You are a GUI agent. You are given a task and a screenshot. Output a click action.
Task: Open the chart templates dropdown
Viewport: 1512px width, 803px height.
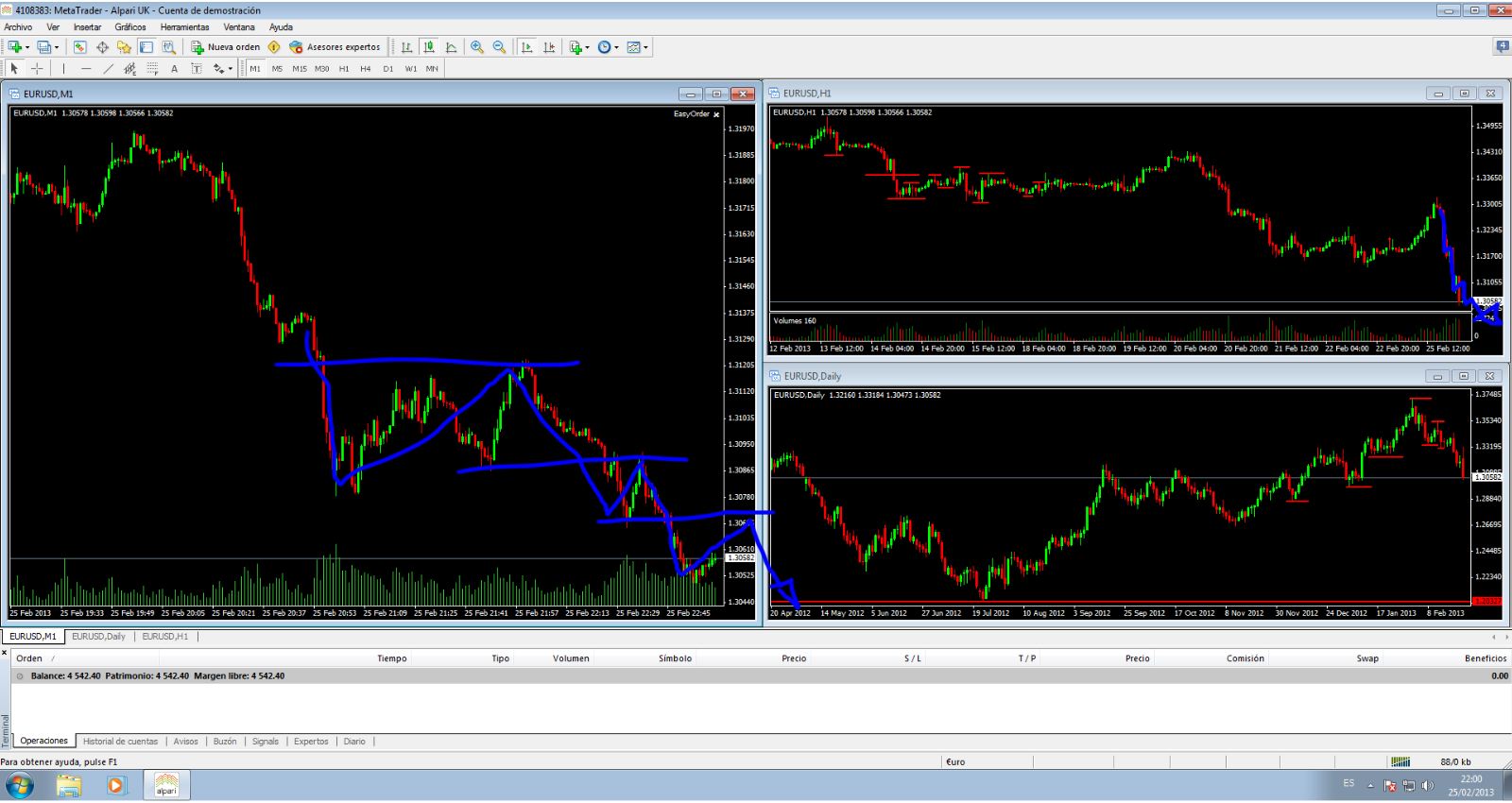645,47
